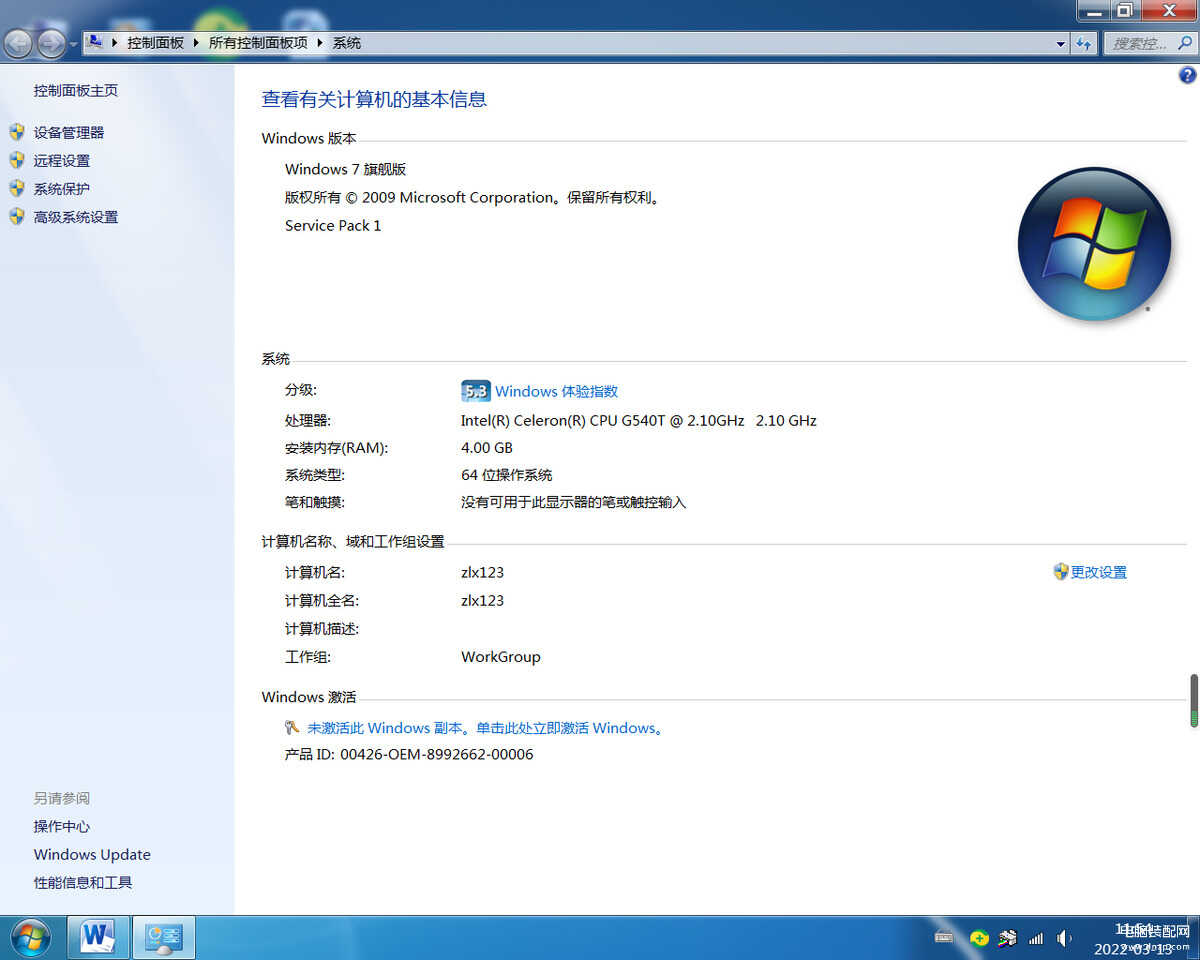Click the computer icon in the address bar
The image size is (1200, 960).
pyautogui.click(x=96, y=42)
